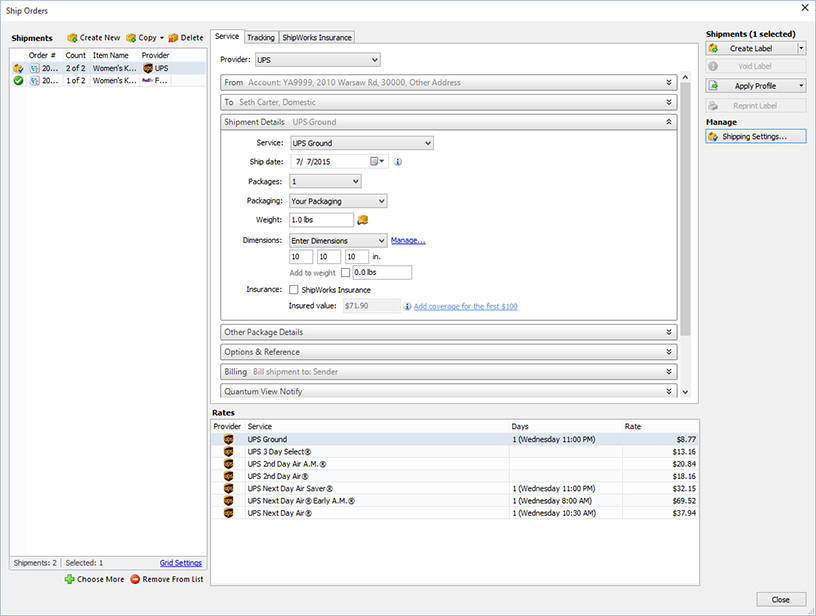816x616 pixels.
Task: Enable the ShipWorks Insurance checkbox
Action: point(294,290)
